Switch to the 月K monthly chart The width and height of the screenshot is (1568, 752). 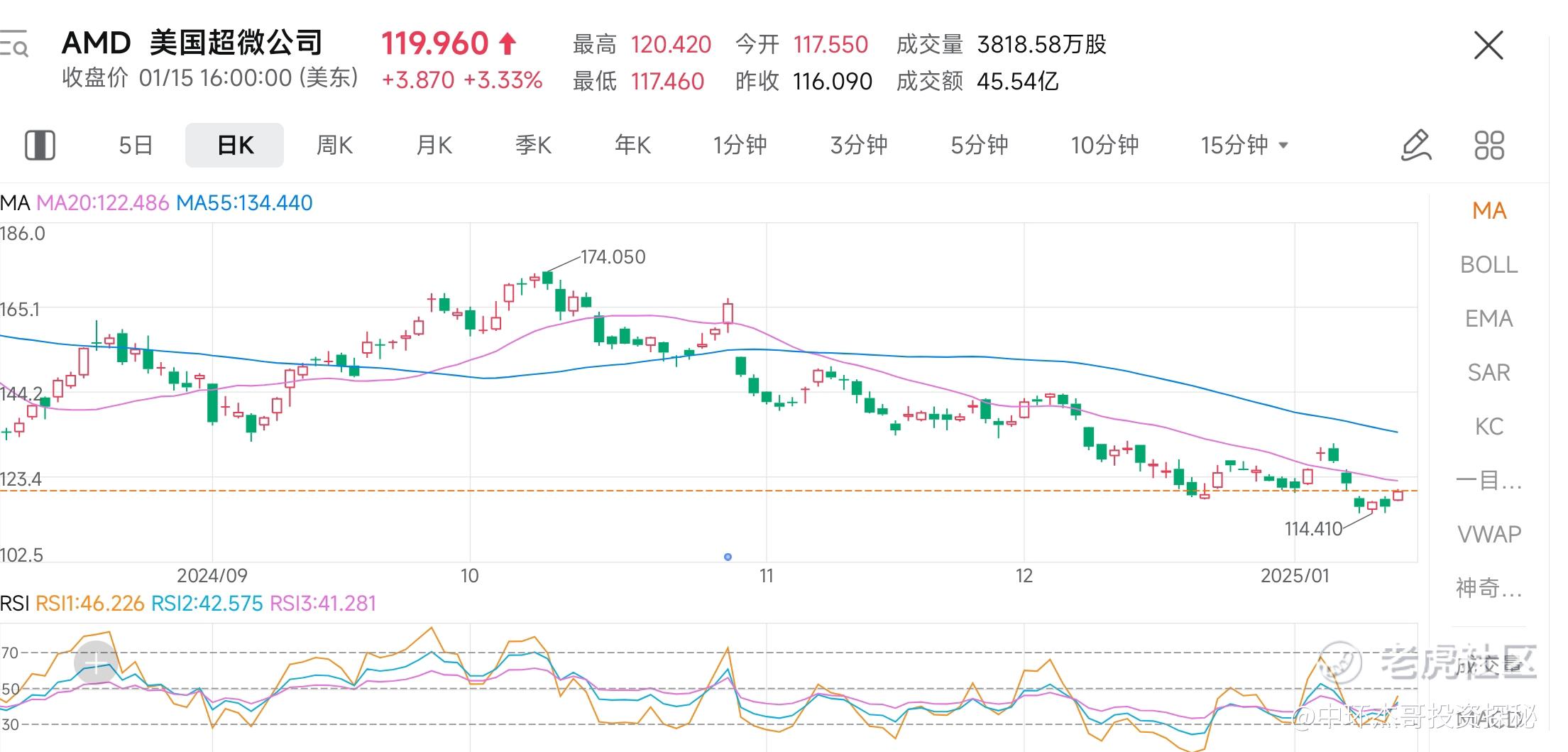(x=434, y=145)
